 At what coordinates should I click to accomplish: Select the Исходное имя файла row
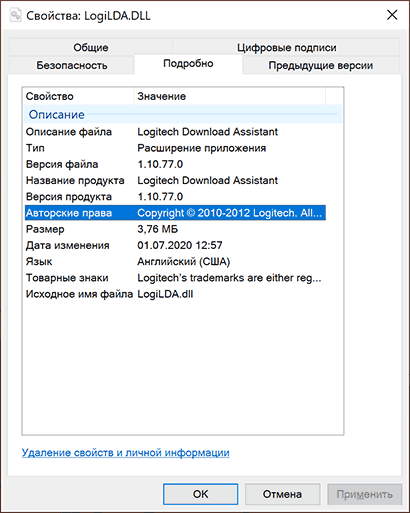175,294
